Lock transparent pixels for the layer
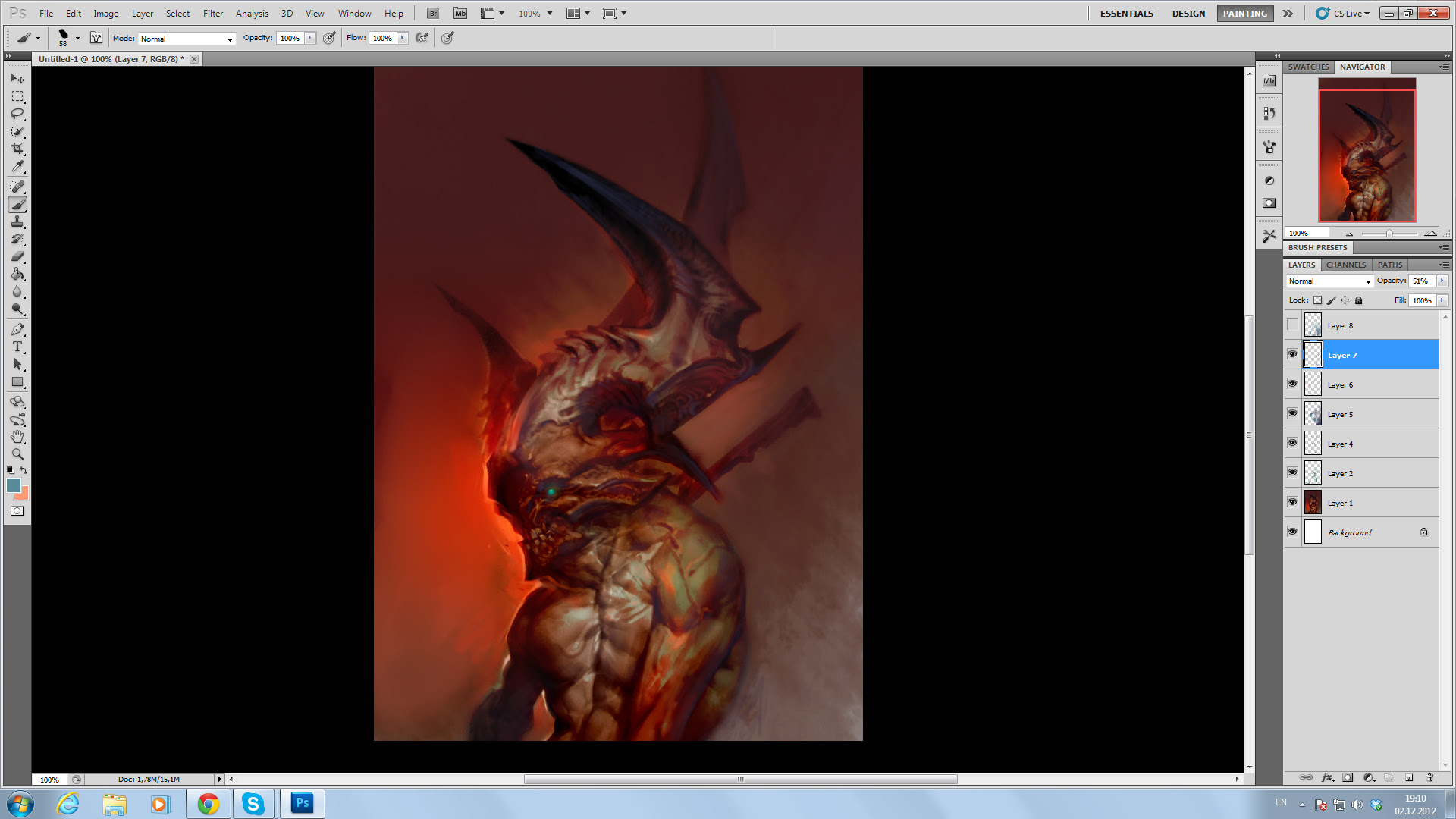The width and height of the screenshot is (1456, 819). point(1317,300)
